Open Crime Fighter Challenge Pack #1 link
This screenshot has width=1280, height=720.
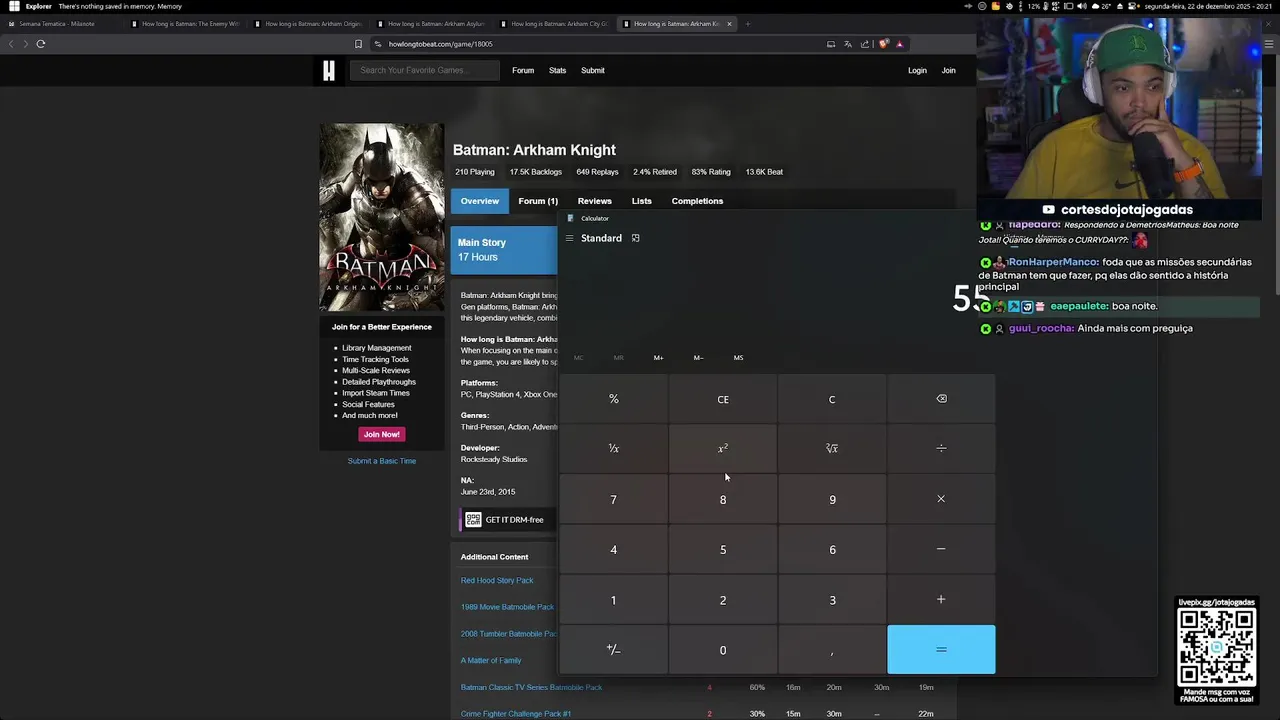pyautogui.click(x=516, y=714)
